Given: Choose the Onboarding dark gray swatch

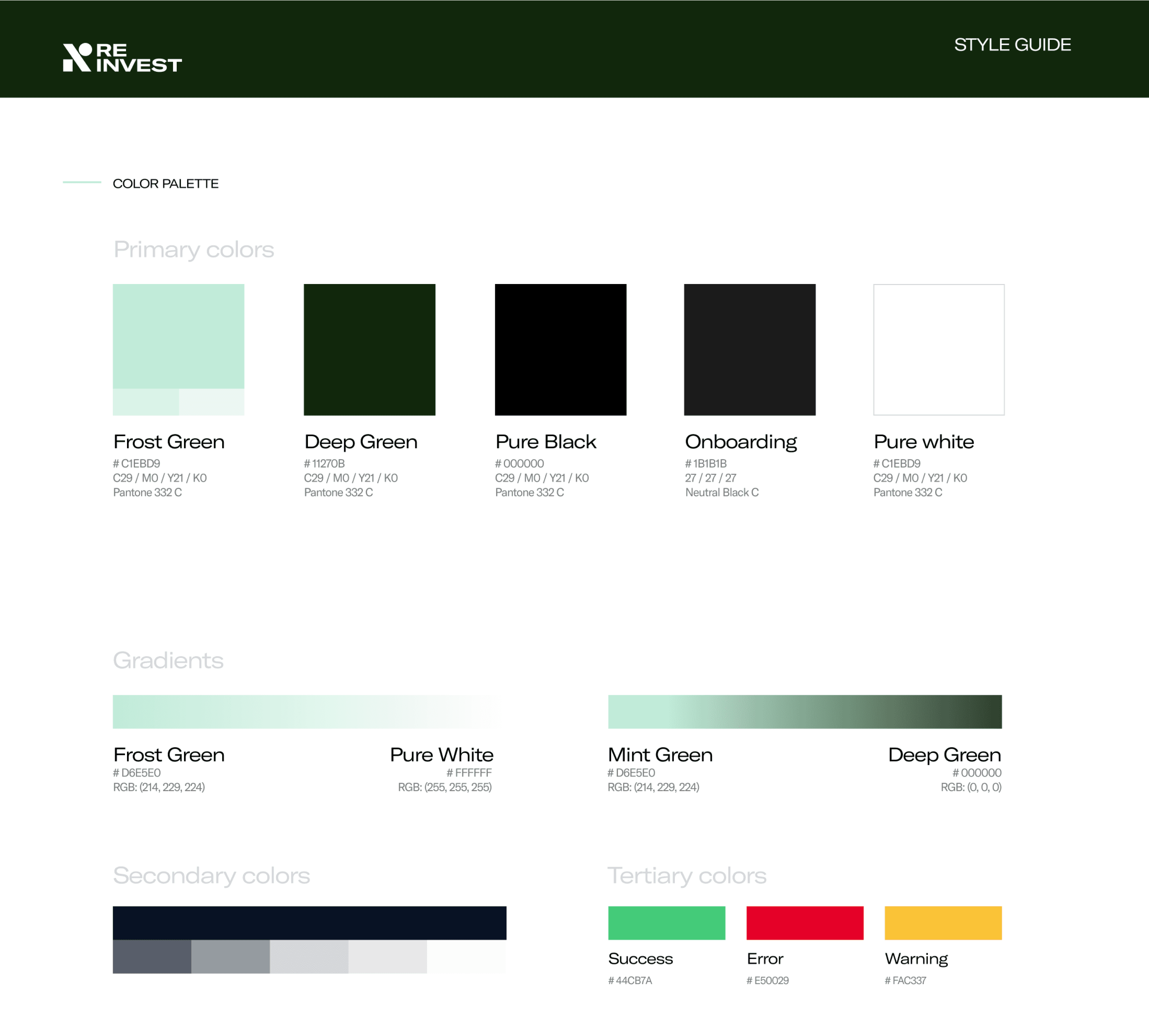Looking at the screenshot, I should (x=749, y=350).
